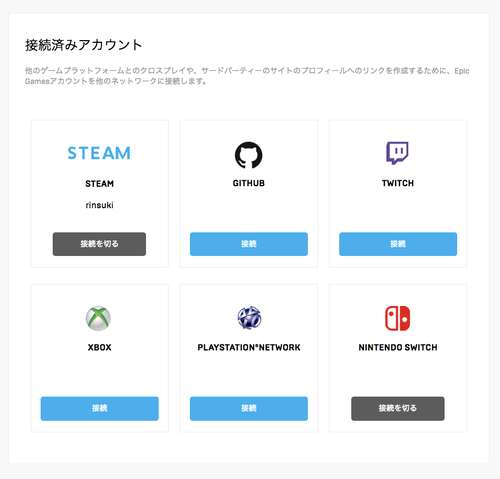500x479 pixels.
Task: Click the STEAM card label
Action: 99,184
